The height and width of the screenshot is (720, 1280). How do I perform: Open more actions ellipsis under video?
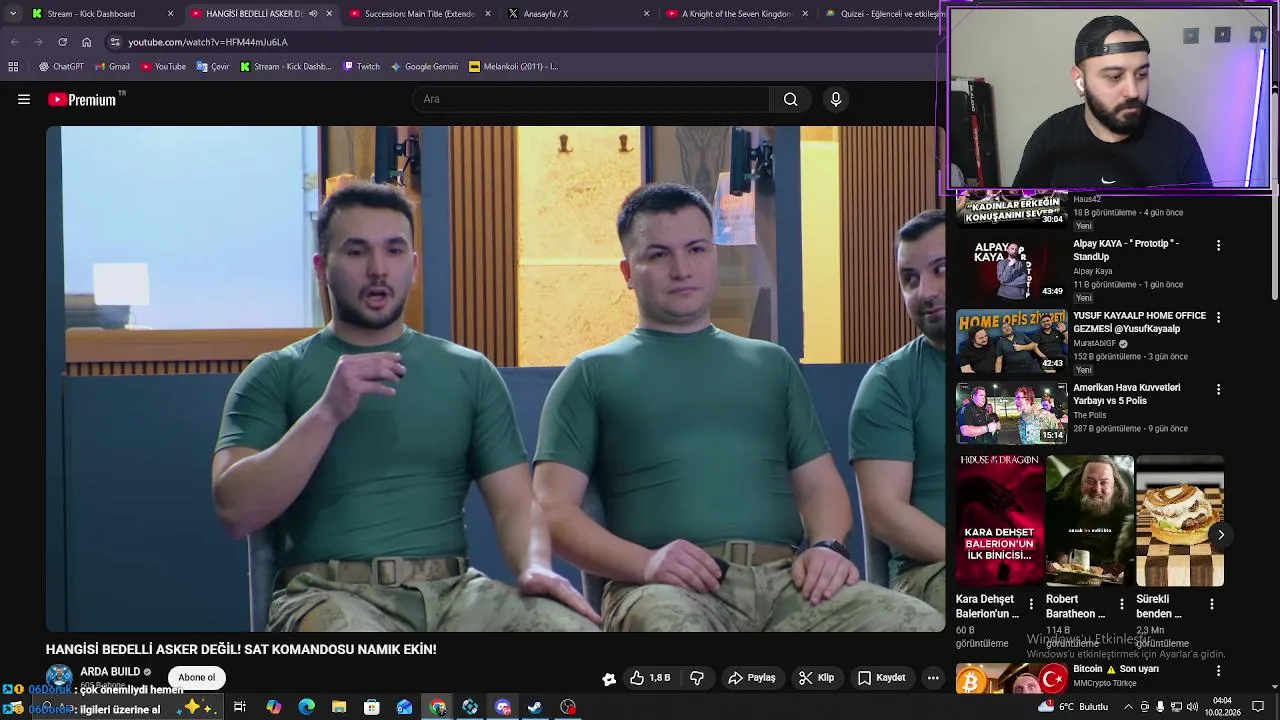pos(933,678)
